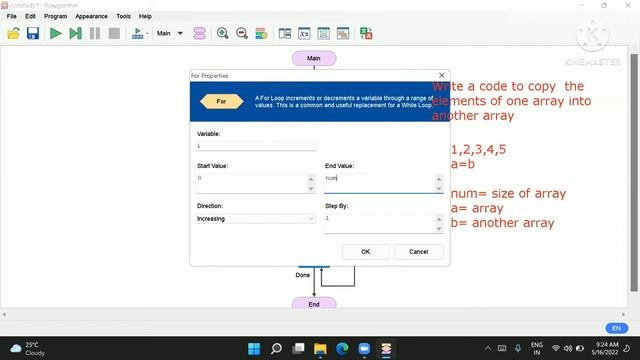Open the Tools menu
Viewport: 640px width, 360px height.
point(123,16)
